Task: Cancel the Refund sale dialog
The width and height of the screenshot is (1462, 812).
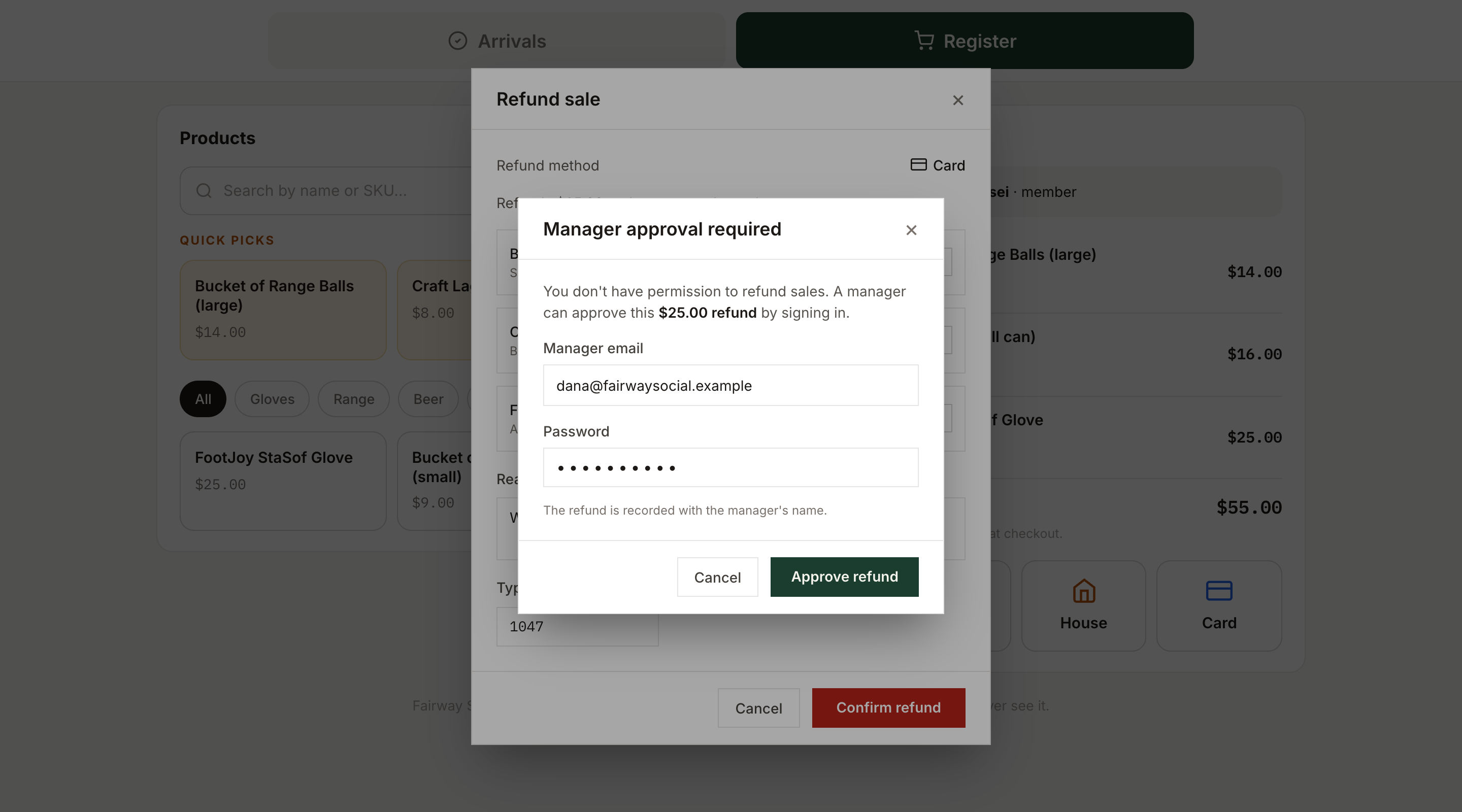Action: pyautogui.click(x=758, y=707)
